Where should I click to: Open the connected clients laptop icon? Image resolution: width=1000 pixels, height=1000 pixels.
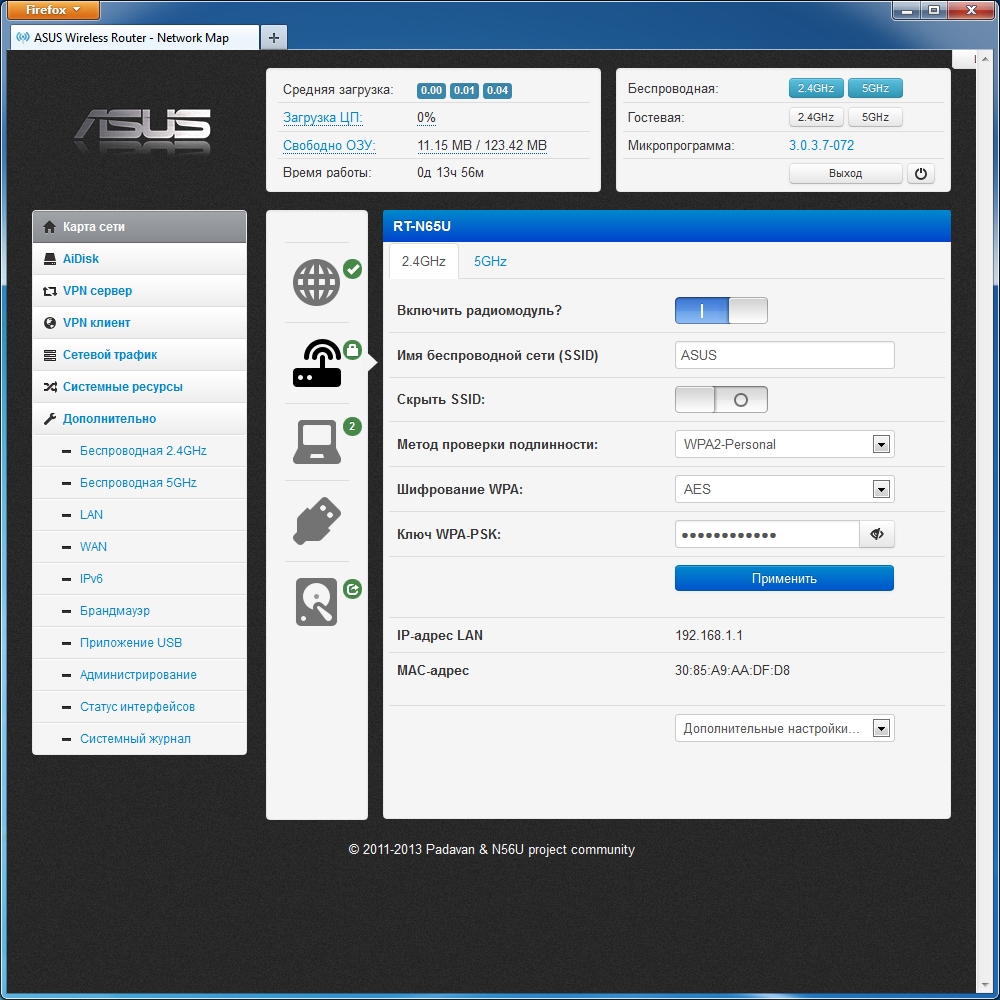click(x=317, y=441)
